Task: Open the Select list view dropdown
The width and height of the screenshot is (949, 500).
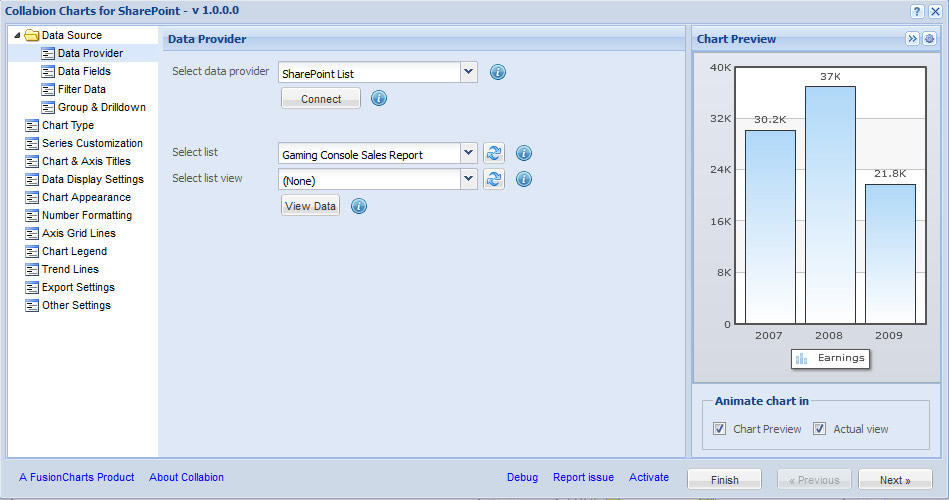Action: click(469, 179)
